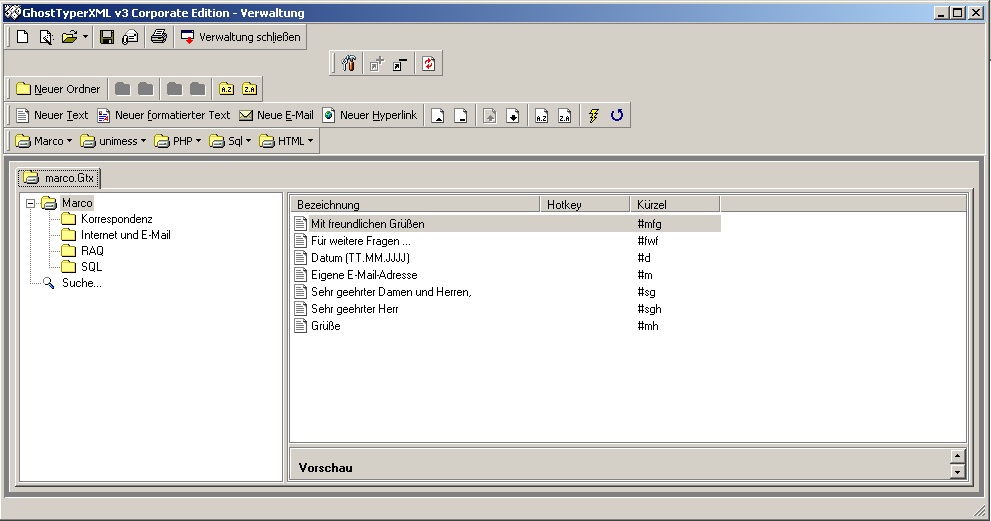Click the yellow lightning bolt icon
The width and height of the screenshot is (991, 521).
pos(593,116)
